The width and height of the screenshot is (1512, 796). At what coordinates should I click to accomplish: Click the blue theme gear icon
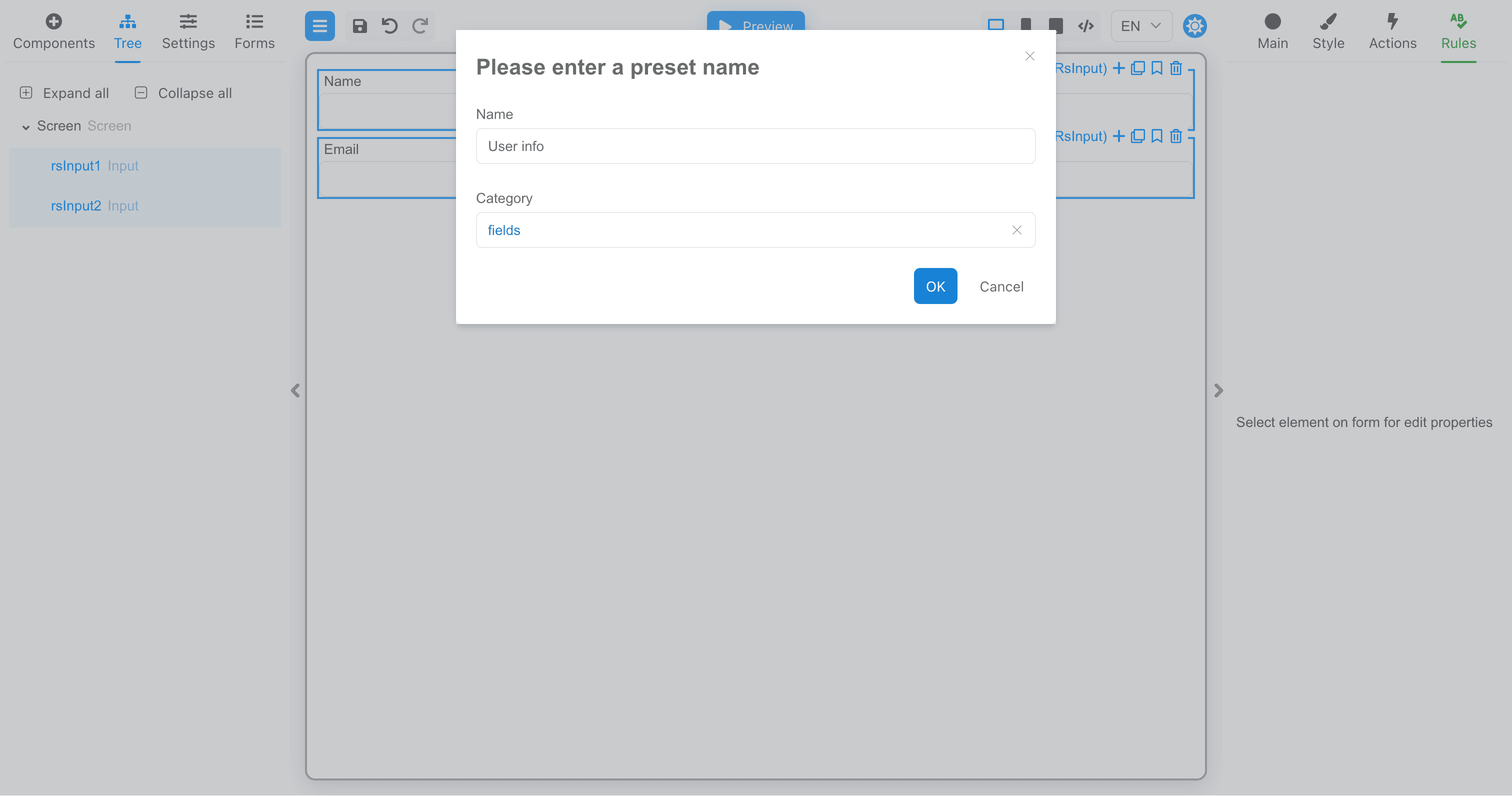tap(1194, 26)
